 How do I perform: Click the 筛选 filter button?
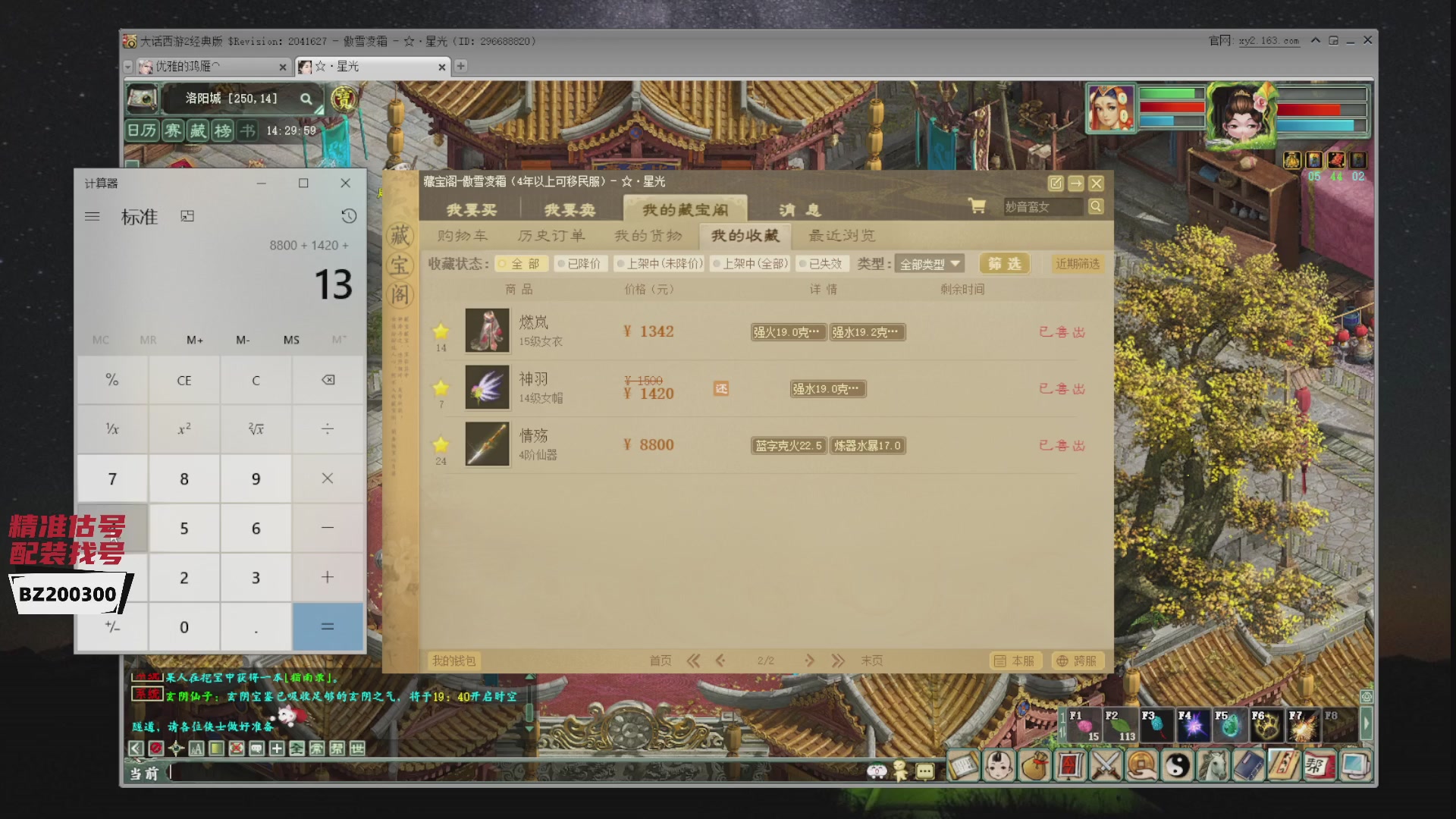pyautogui.click(x=1005, y=264)
